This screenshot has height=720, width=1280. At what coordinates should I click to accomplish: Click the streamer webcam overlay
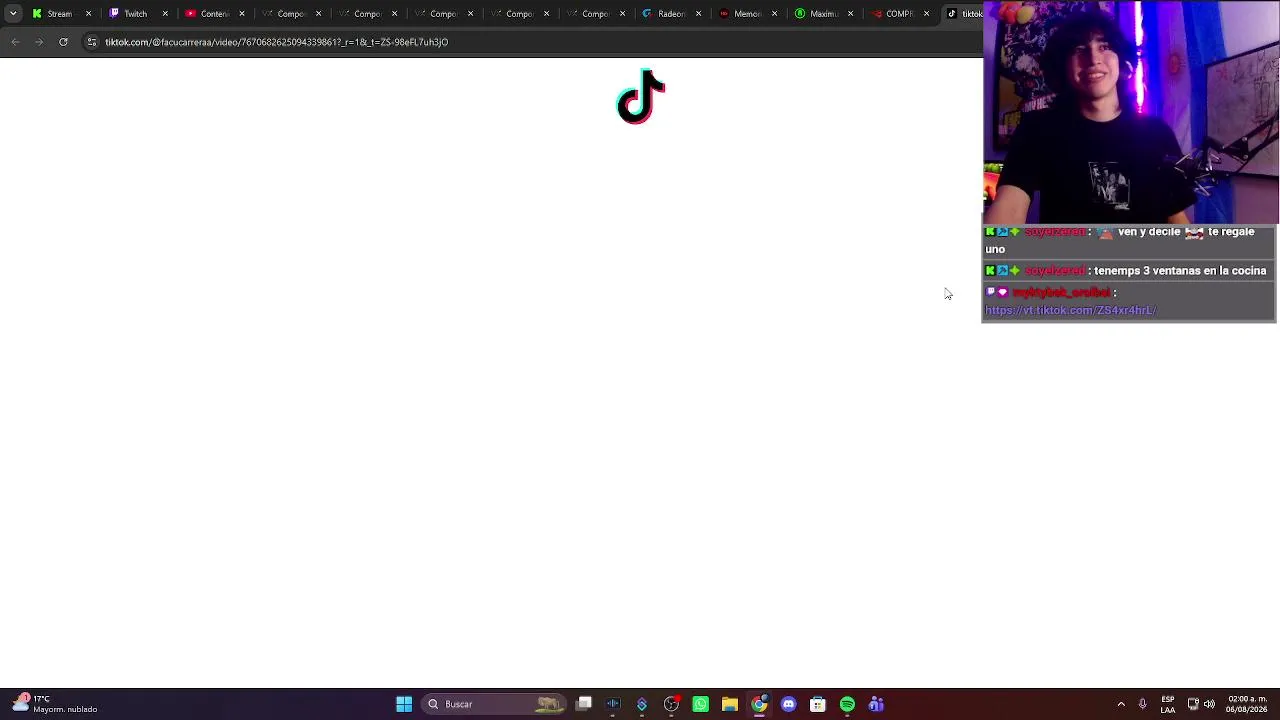[1131, 112]
